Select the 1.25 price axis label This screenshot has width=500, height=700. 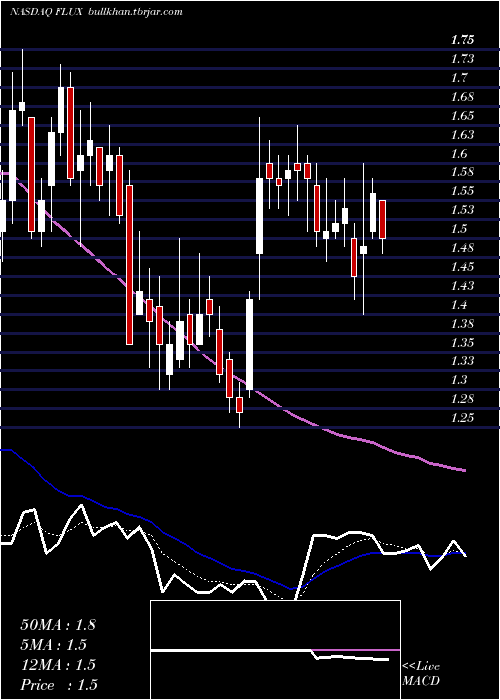point(462,418)
